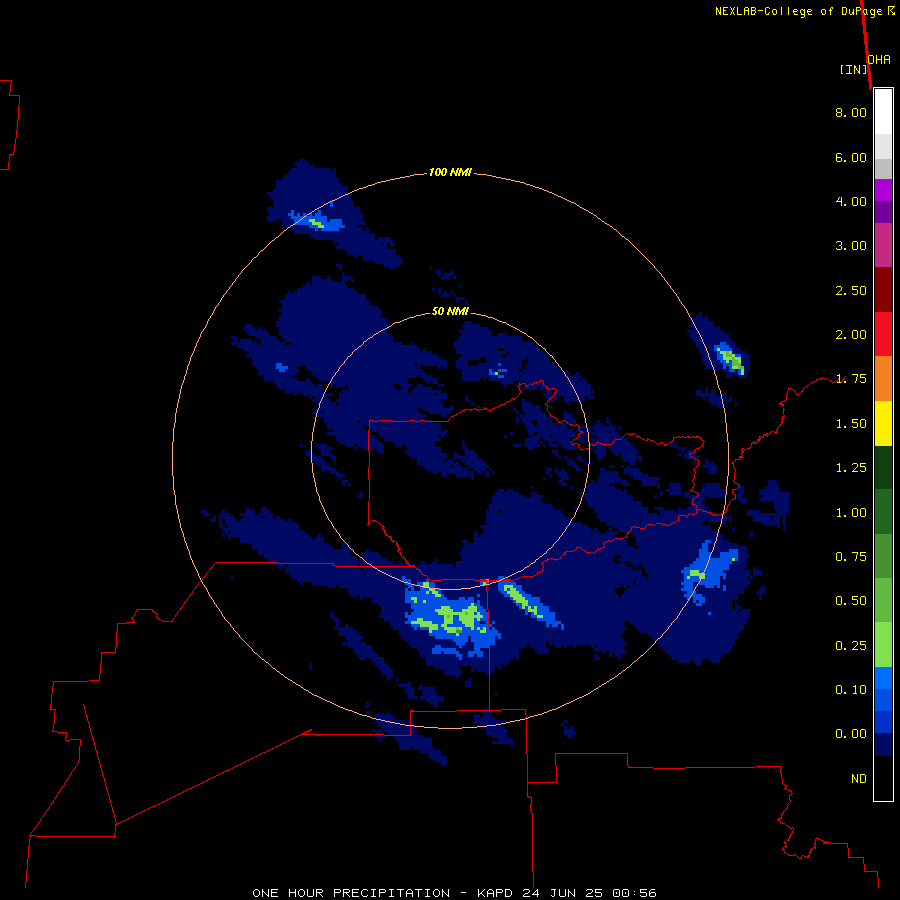The width and height of the screenshot is (900, 900).
Task: Click the One Hour Precipitation KAPD caption
Action: pyautogui.click(x=454, y=893)
